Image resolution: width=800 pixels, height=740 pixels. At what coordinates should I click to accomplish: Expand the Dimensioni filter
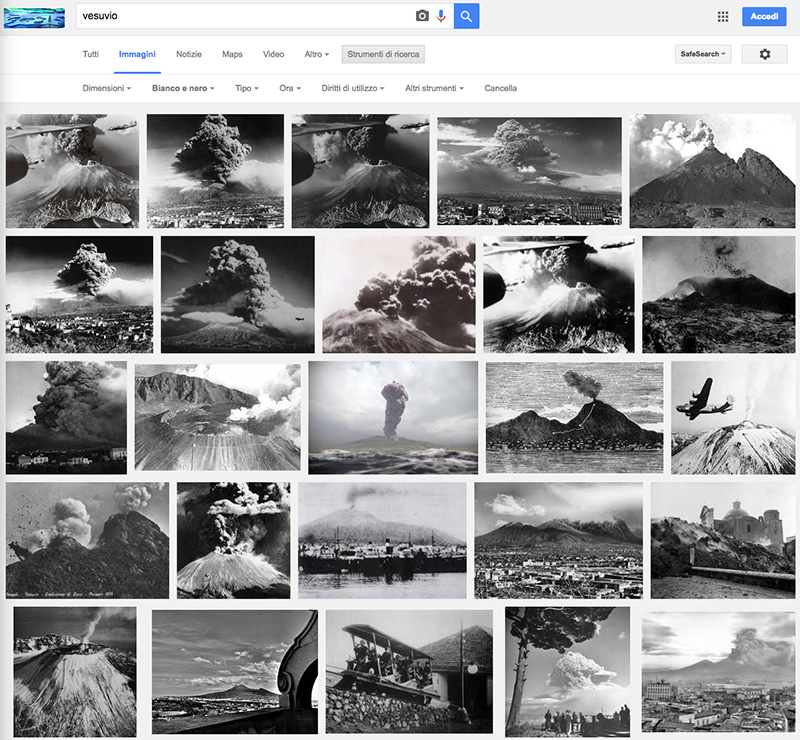[107, 88]
